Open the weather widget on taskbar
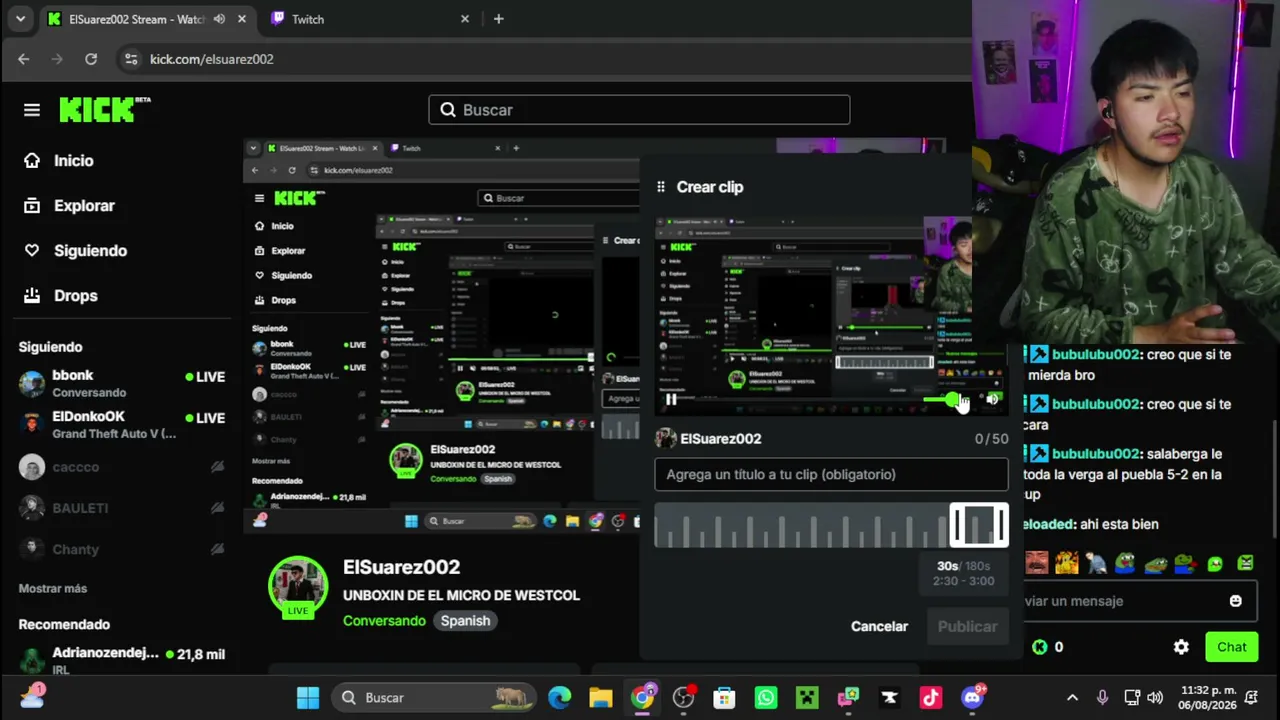This screenshot has width=1280, height=720. [x=32, y=696]
